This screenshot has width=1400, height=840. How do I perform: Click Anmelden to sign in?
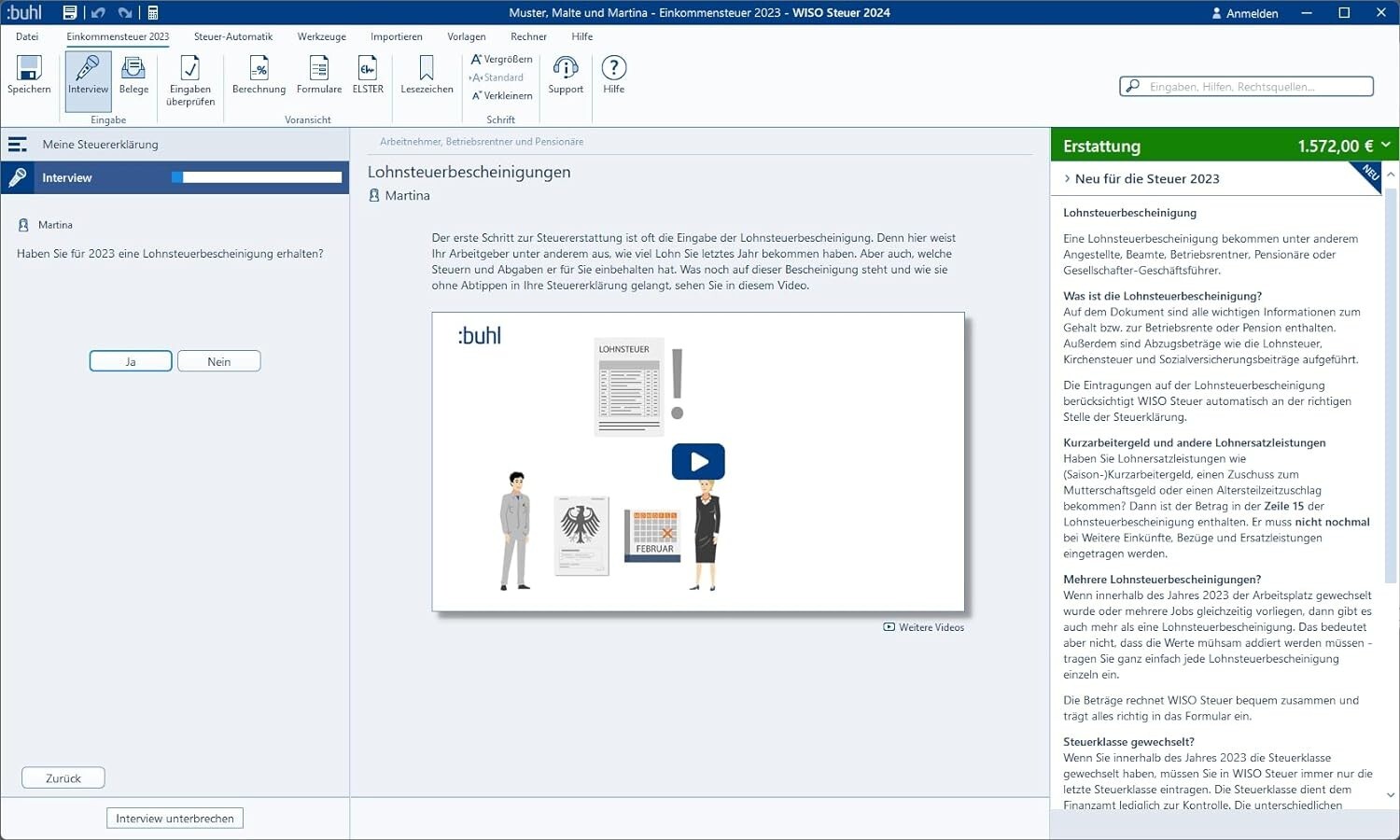click(1244, 13)
